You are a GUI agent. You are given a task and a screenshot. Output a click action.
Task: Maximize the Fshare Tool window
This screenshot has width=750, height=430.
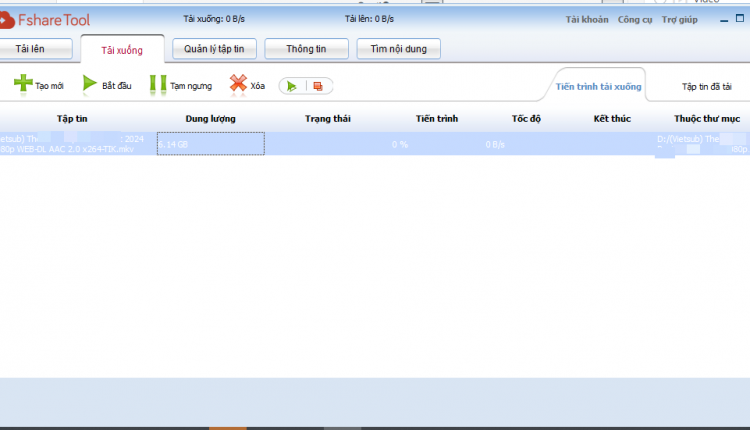coord(739,18)
